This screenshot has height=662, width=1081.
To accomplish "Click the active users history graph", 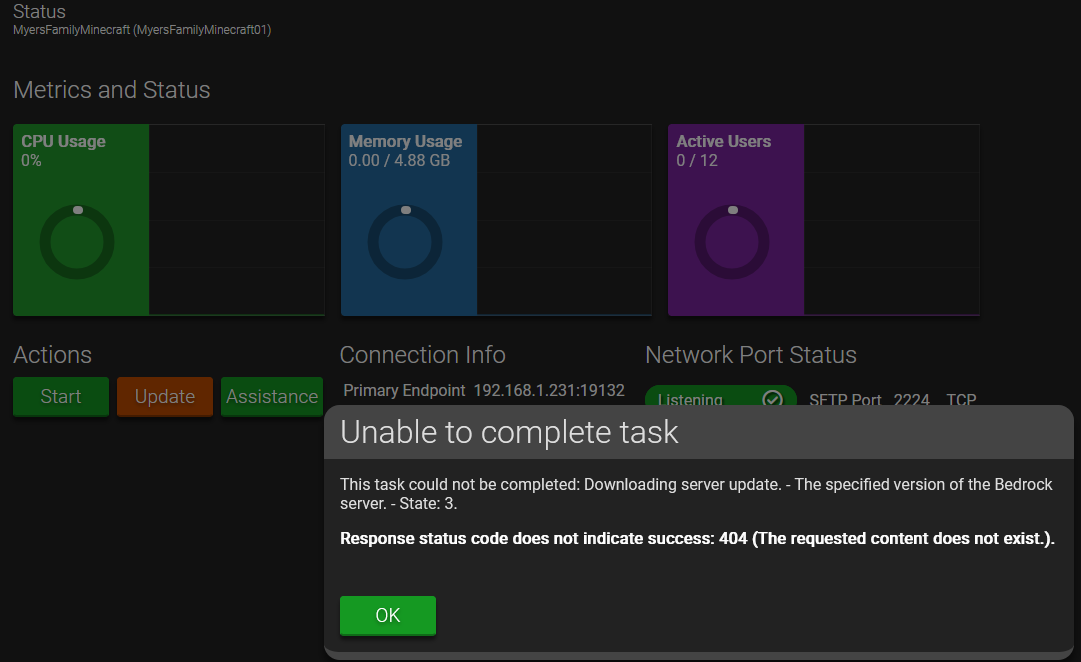I will (891, 220).
